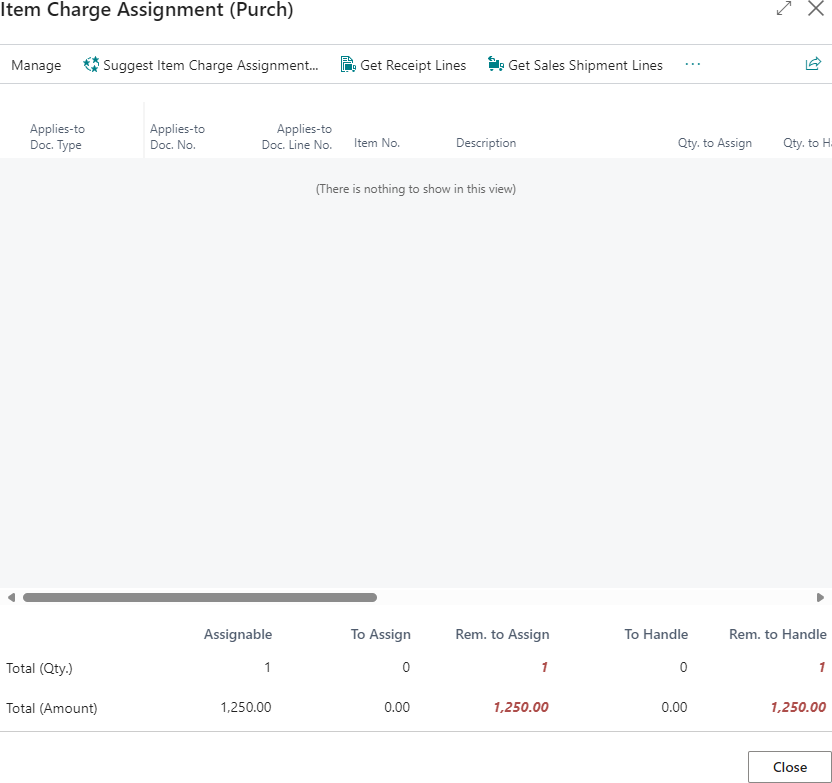Click the Get Sales Shipment Lines truck icon
832x783 pixels.
[x=496, y=65]
